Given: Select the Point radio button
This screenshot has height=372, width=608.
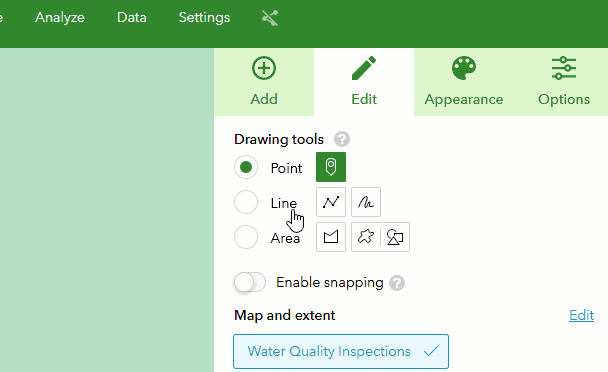Looking at the screenshot, I should pyautogui.click(x=246, y=167).
